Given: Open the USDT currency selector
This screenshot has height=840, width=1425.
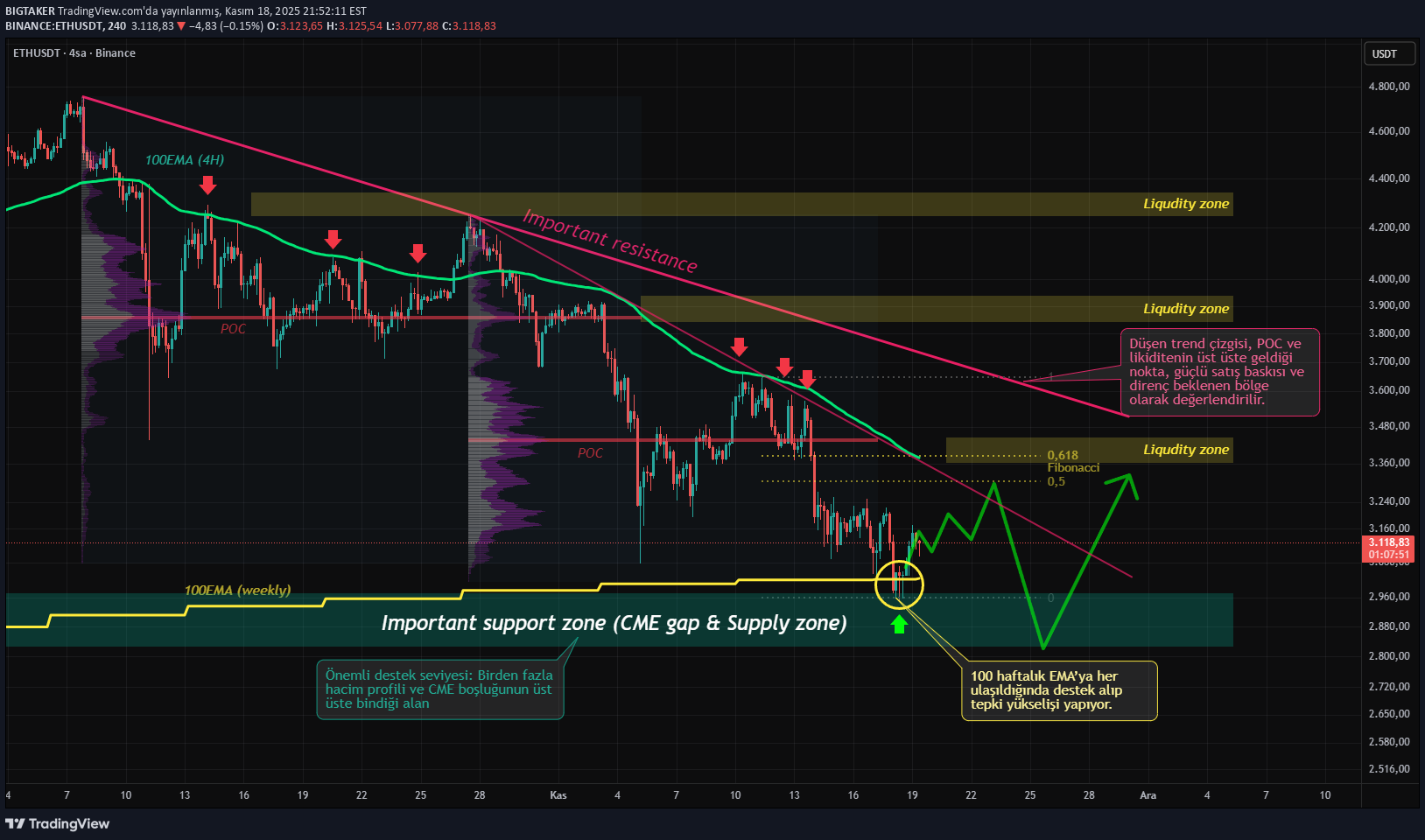Looking at the screenshot, I should click(1388, 52).
